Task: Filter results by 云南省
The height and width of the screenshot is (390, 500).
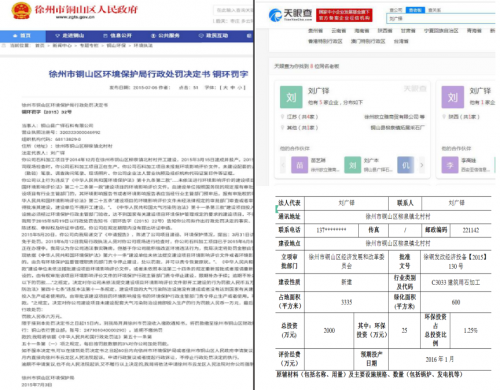Action: tap(338, 31)
